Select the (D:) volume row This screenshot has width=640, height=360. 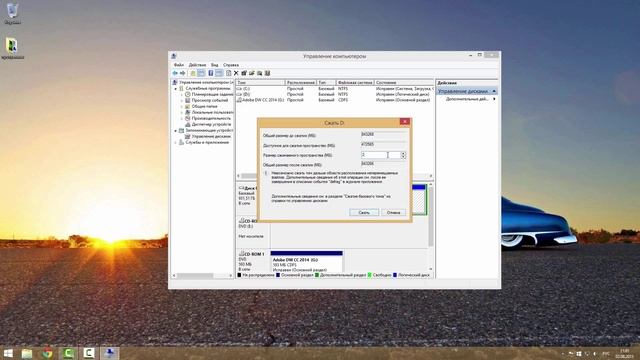(x=334, y=94)
